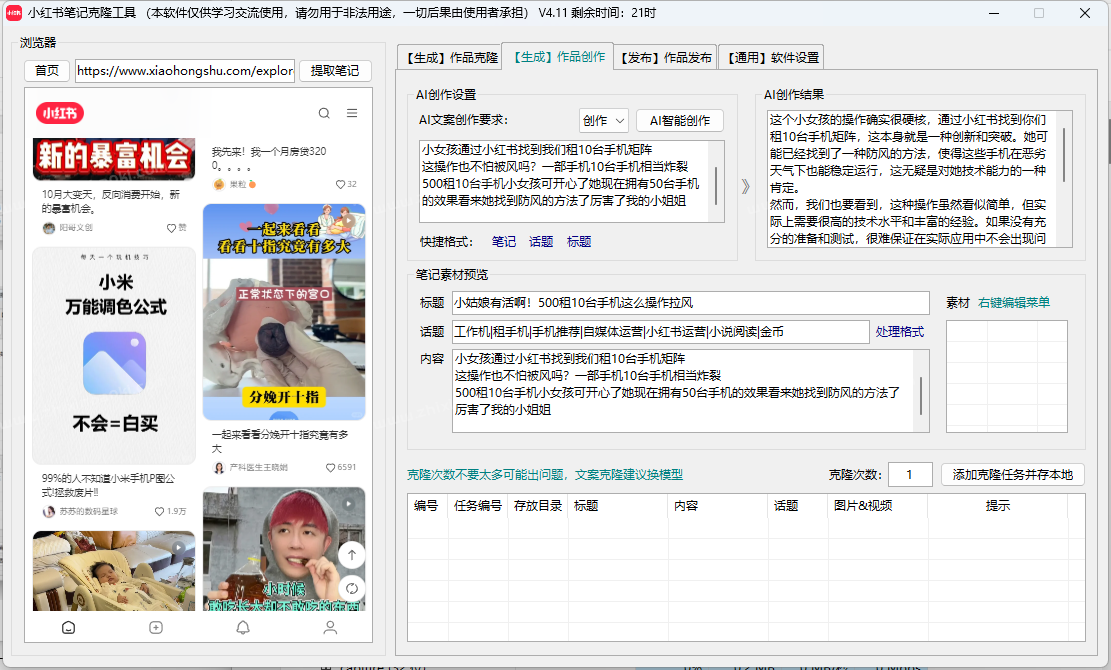Screen dimensions: 1111x670
Task: Click the scroll-to-top arrow in the feed
Action: point(351,553)
